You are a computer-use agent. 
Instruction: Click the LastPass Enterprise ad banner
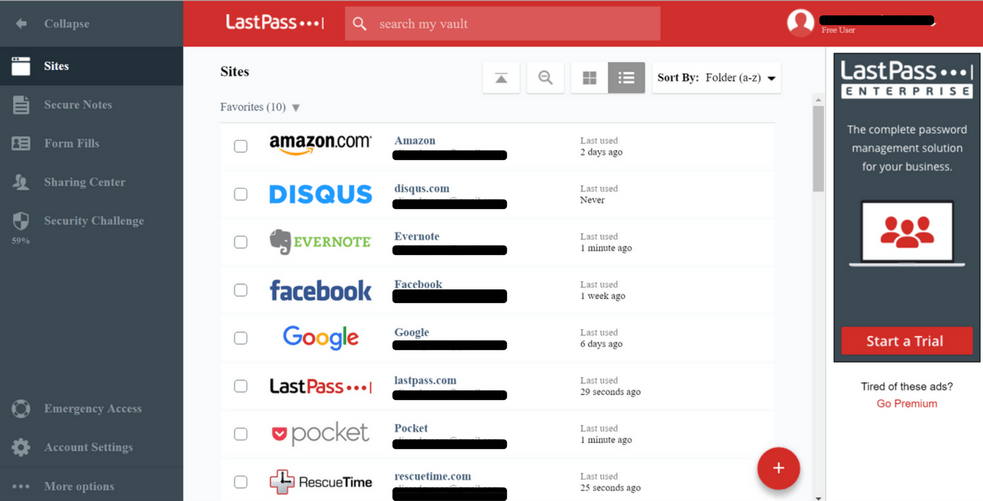point(907,207)
